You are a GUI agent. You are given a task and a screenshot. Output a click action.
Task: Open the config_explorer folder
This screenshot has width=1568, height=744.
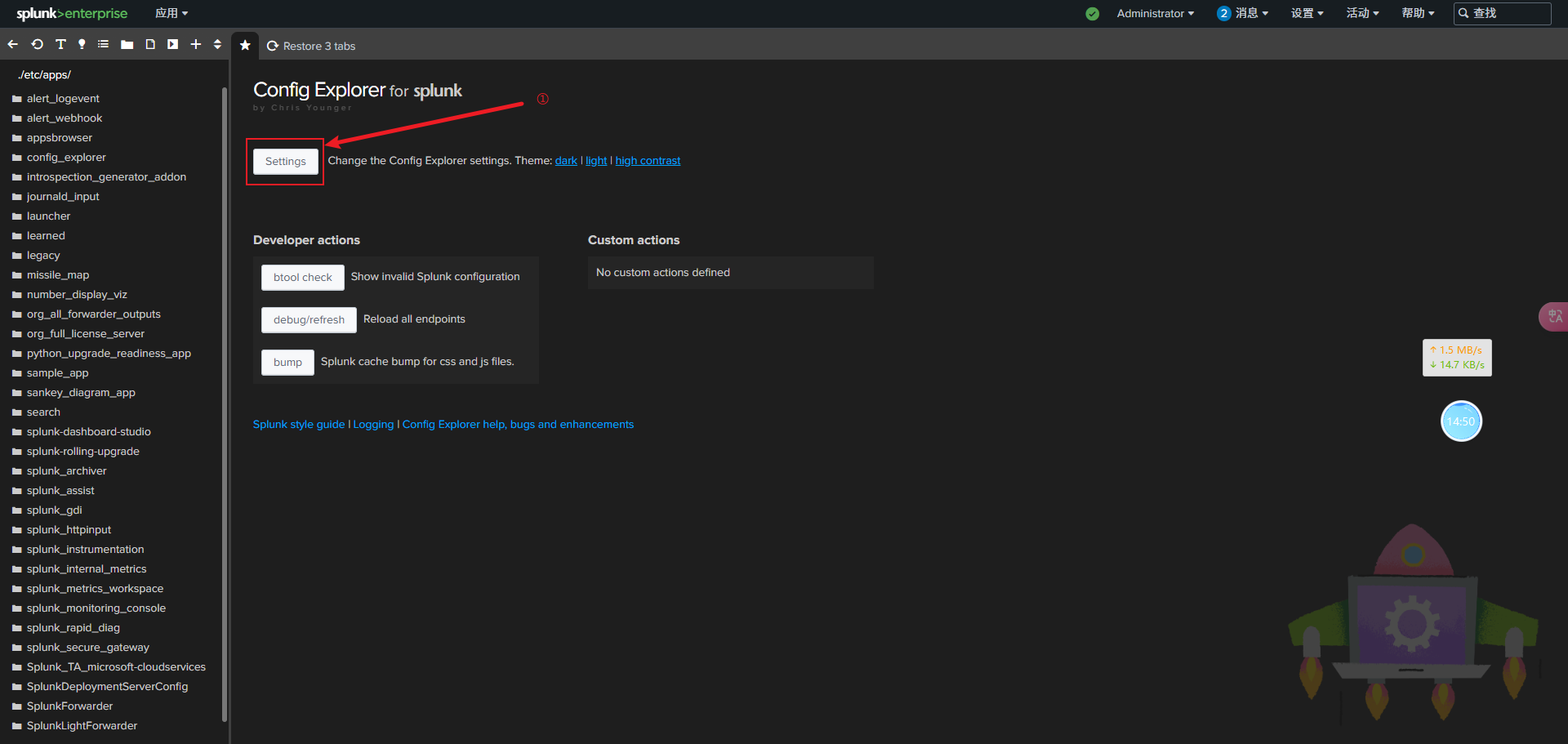[x=66, y=158]
